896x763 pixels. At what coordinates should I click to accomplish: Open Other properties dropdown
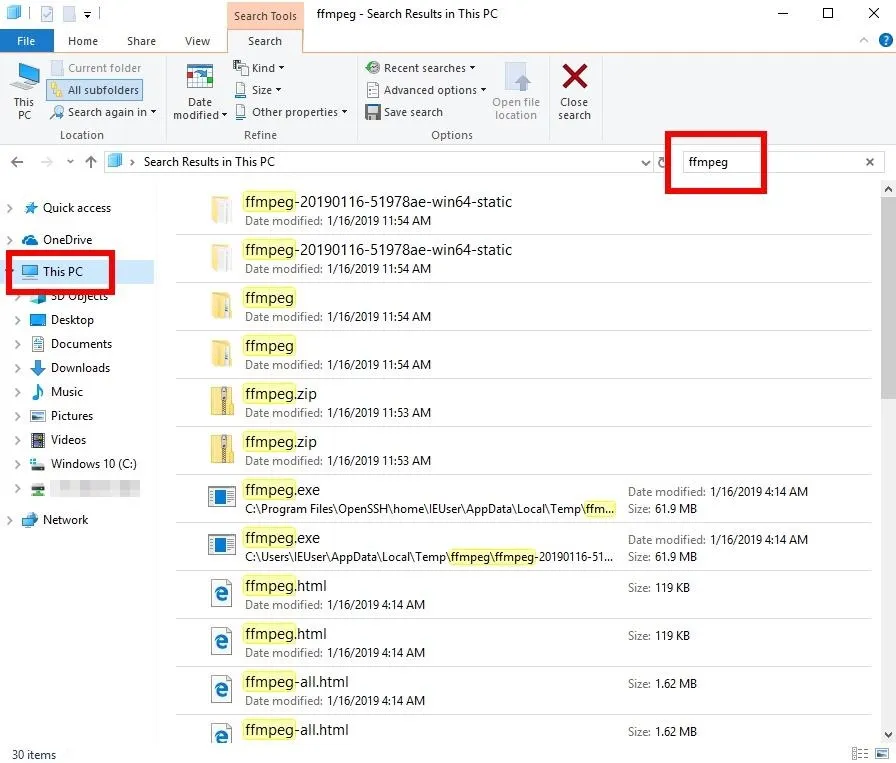coord(292,112)
